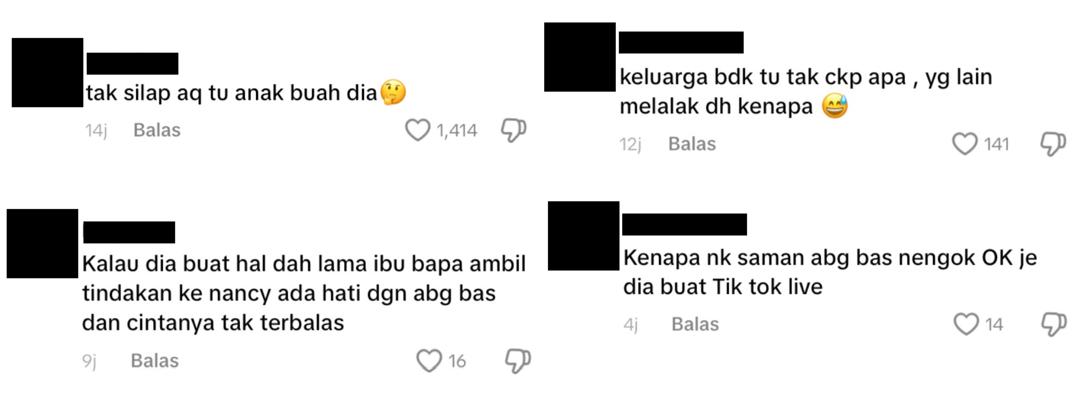Dislike the comment with 14 likes
The width and height of the screenshot is (1080, 404).
point(1053,324)
